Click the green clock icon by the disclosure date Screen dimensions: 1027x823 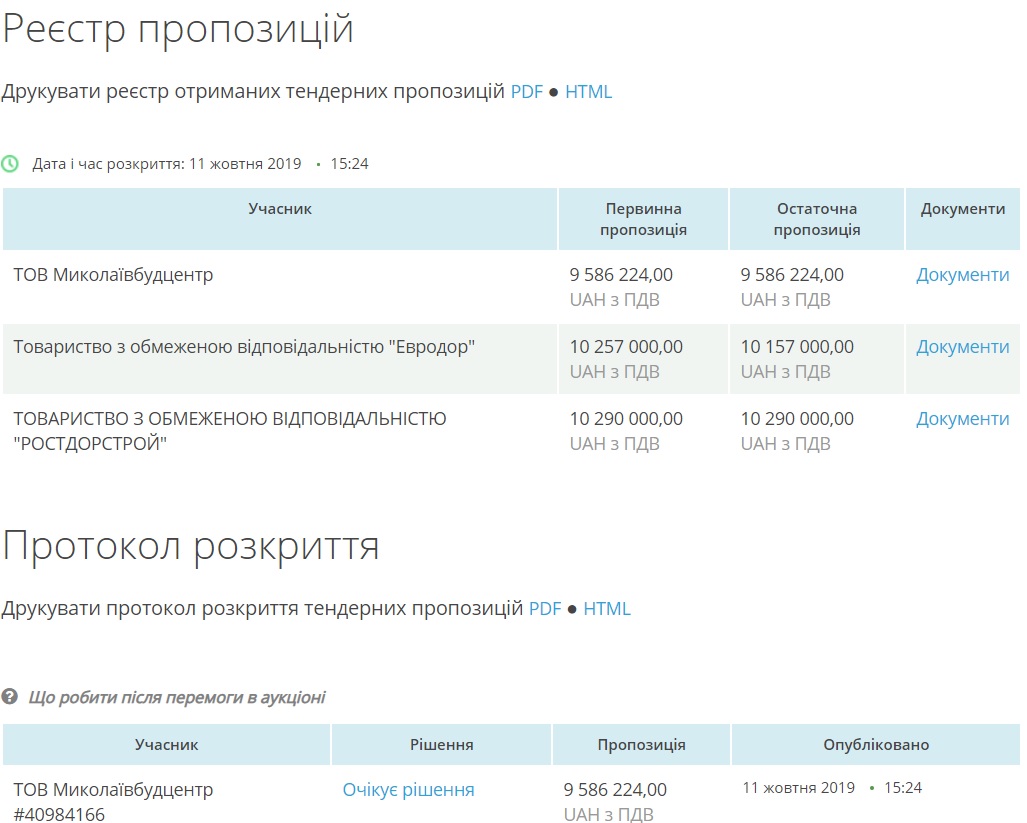[10, 164]
